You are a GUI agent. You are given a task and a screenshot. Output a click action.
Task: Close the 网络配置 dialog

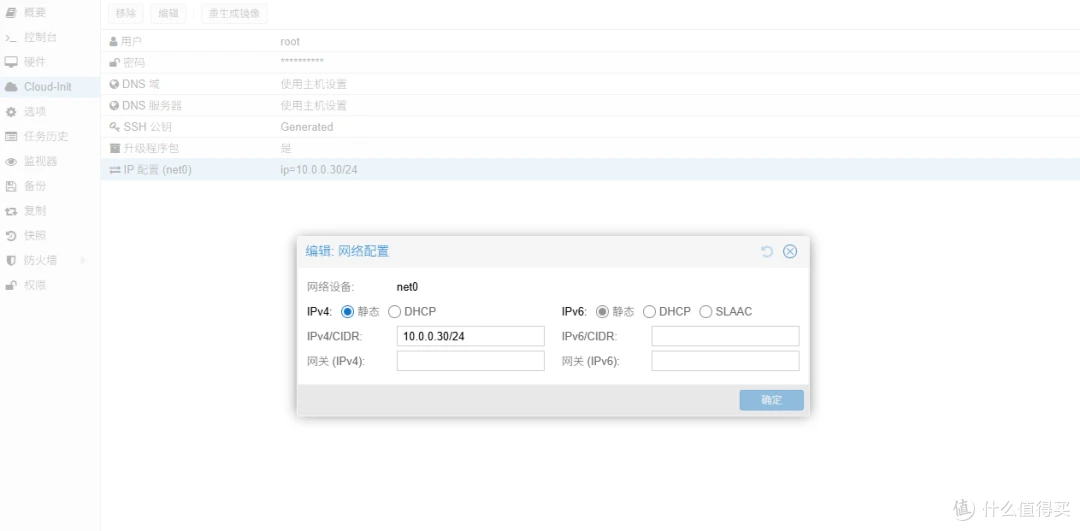[x=790, y=251]
